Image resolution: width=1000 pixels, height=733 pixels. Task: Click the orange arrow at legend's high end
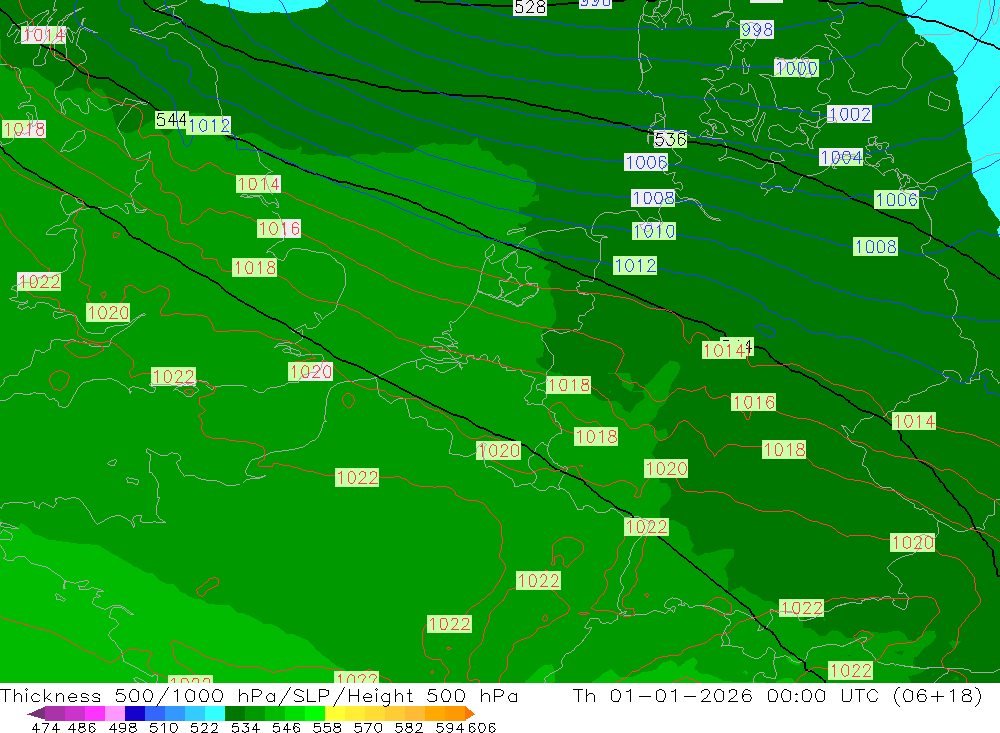point(470,713)
